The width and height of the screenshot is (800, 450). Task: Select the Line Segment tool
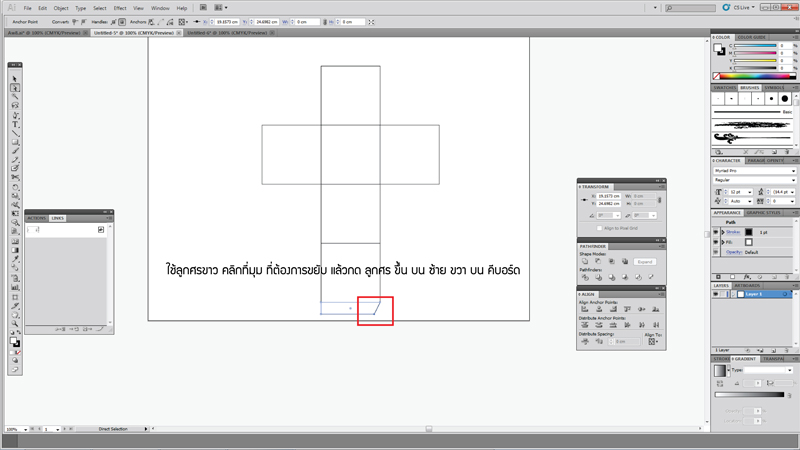click(15, 133)
